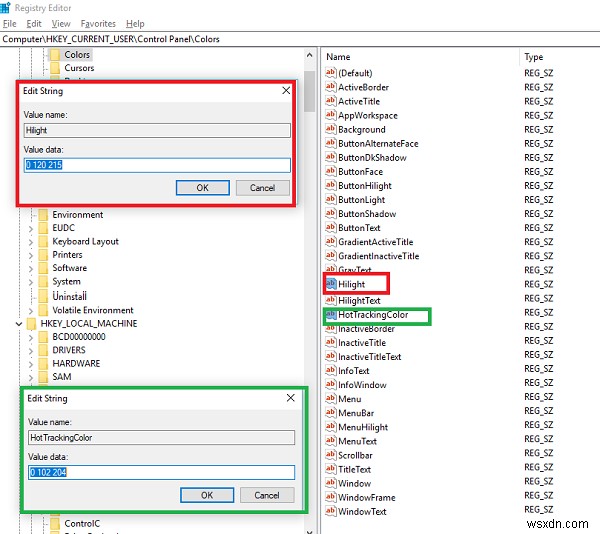Click the Value data field containing 0 120 215
Viewport: 600px width, 534px height.
(x=157, y=165)
